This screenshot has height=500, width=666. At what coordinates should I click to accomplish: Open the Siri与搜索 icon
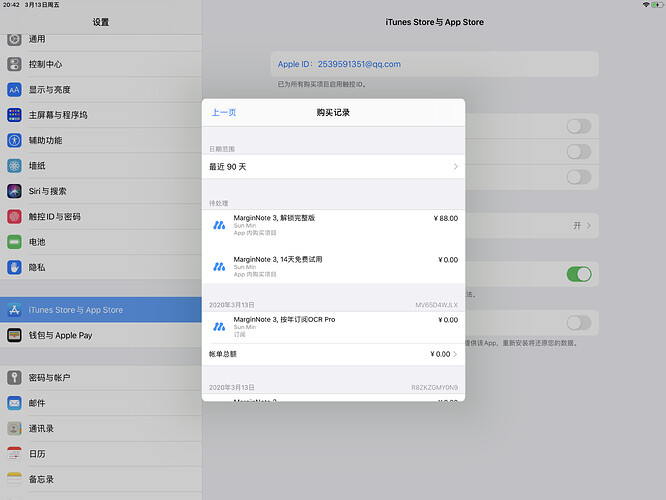click(14, 191)
